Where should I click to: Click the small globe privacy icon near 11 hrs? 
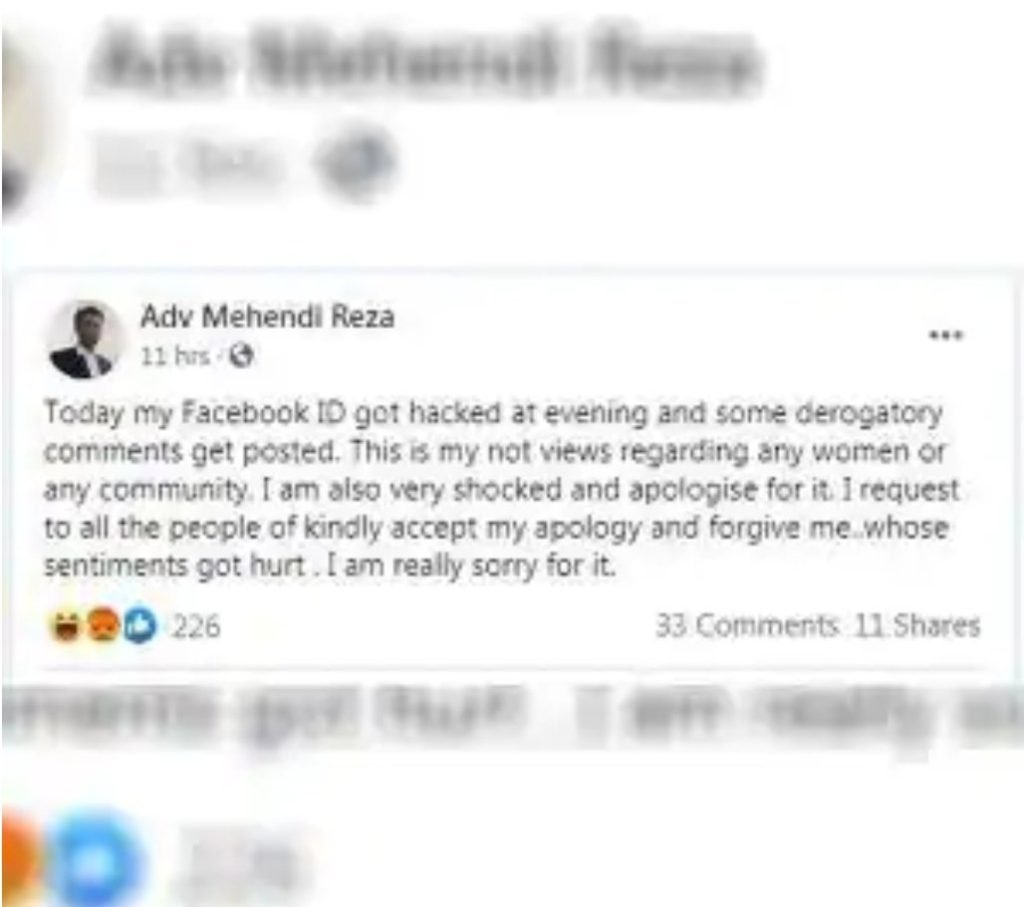tap(242, 356)
